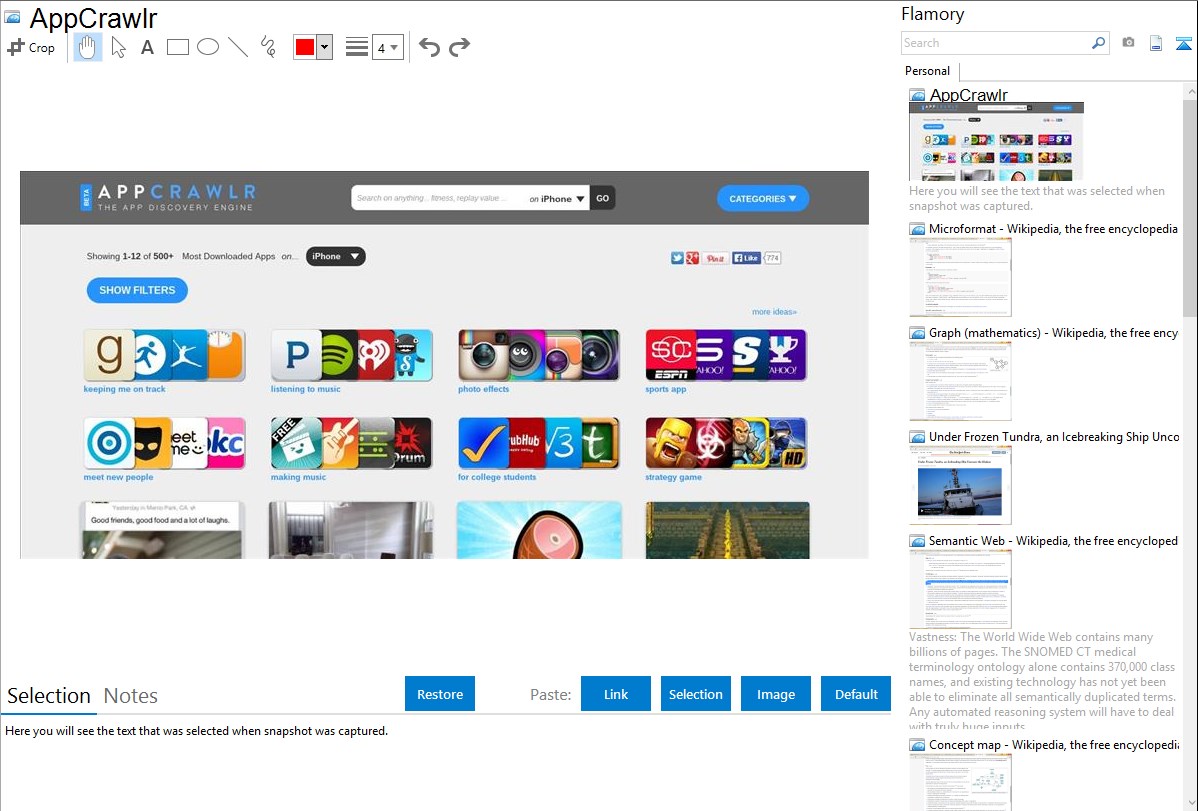Open the Microformat Wikipedia snapshot thumbnail
This screenshot has width=1198, height=811.
960,277
